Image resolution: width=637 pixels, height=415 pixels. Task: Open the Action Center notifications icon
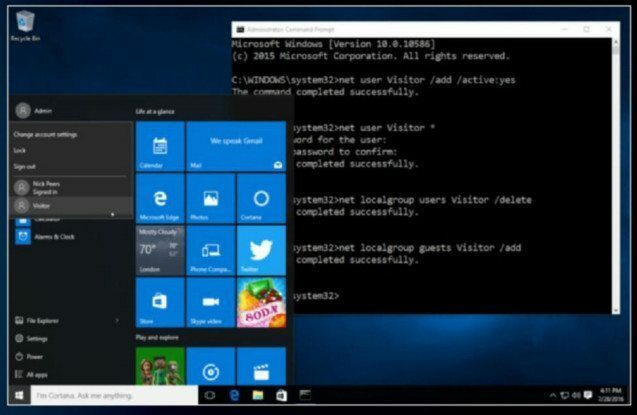tap(588, 395)
